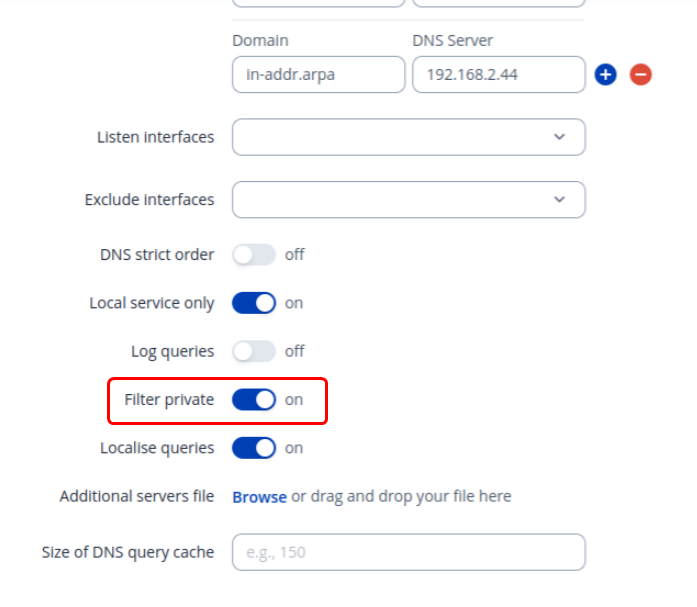Focus the Size of DNS query cache field

pyautogui.click(x=408, y=552)
